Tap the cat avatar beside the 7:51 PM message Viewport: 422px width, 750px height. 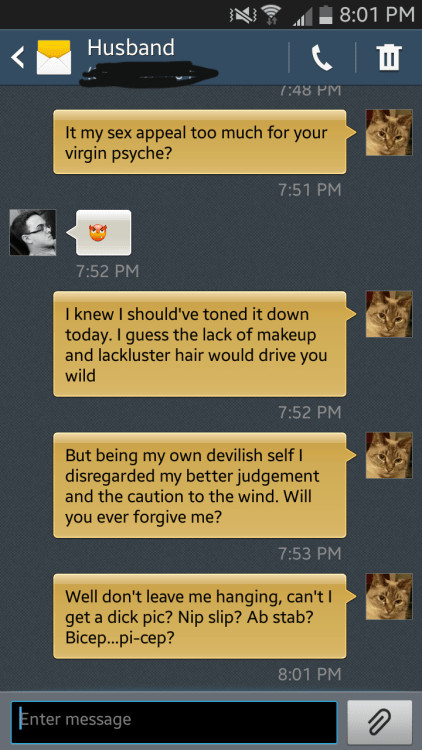pyautogui.click(x=389, y=132)
